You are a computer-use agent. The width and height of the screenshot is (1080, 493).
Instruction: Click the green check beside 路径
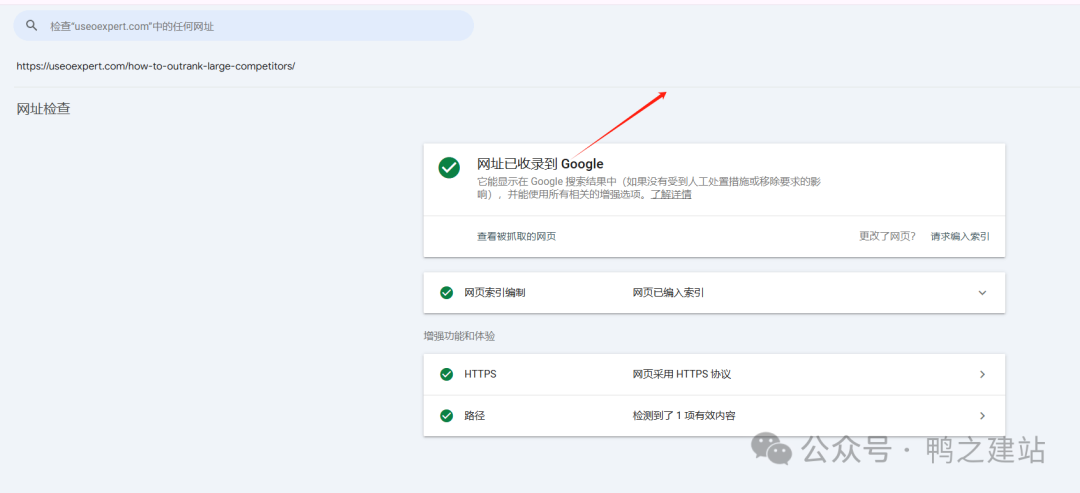[x=446, y=416]
